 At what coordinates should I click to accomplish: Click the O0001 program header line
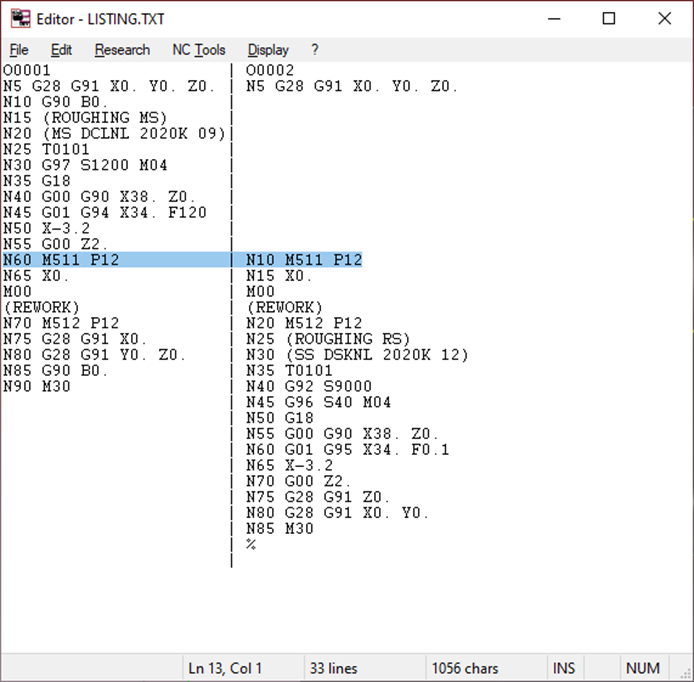point(26,71)
